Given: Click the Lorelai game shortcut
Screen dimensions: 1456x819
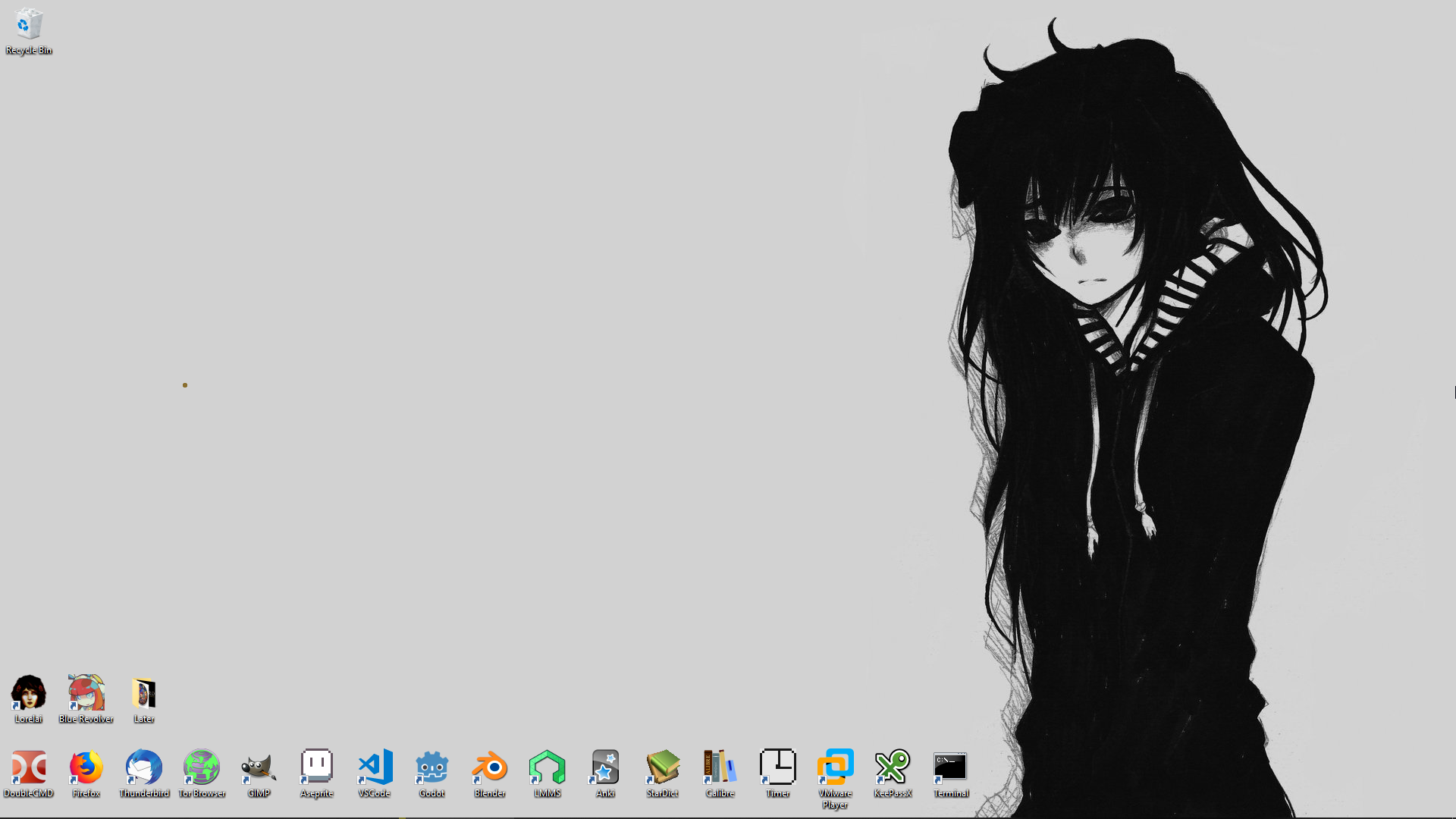Looking at the screenshot, I should [x=29, y=692].
